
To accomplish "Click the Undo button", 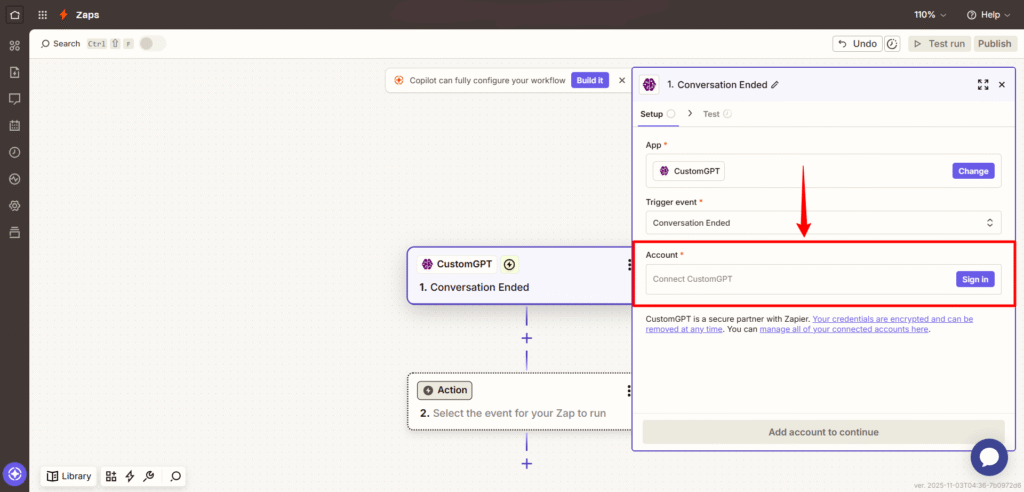I will point(857,44).
